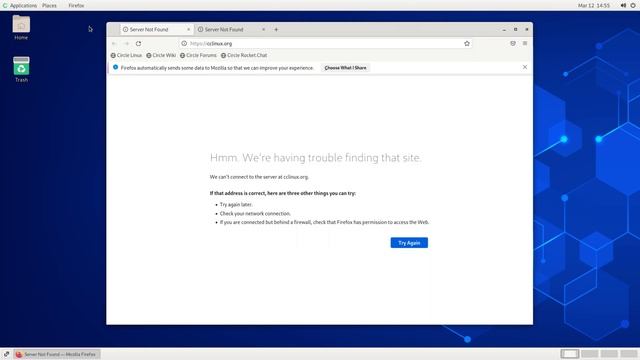Click the show desktop icon in bottom panel

(6, 354)
